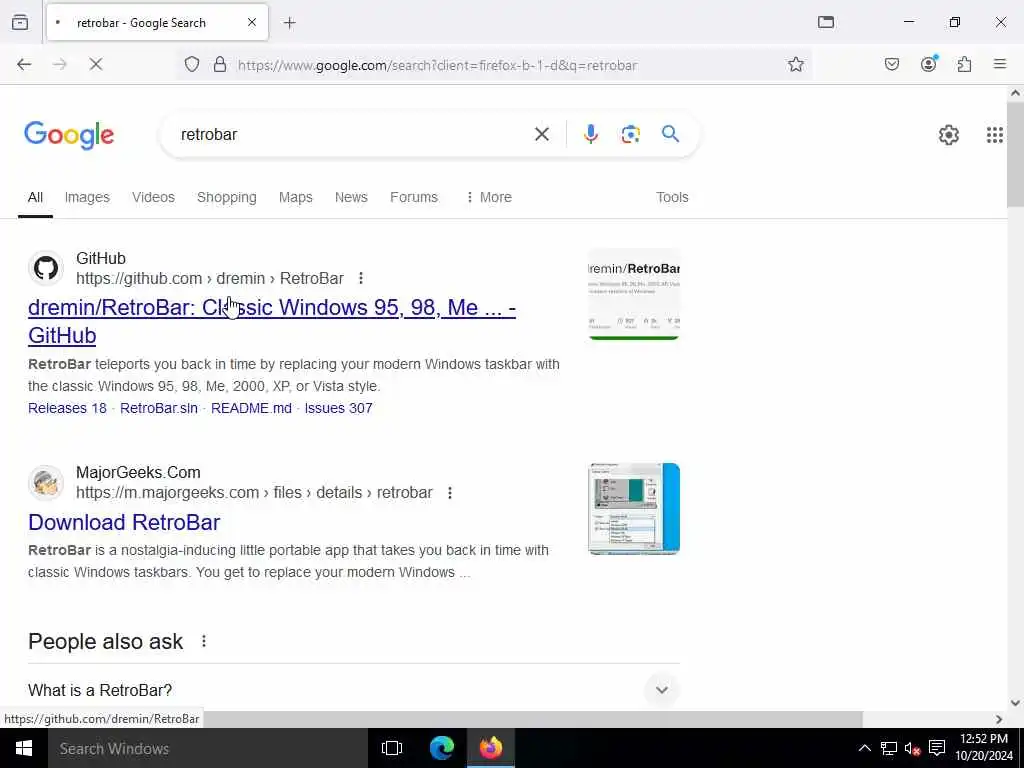Viewport: 1024px width, 768px height.
Task: Bookmark this page with star icon
Action: [795, 64]
